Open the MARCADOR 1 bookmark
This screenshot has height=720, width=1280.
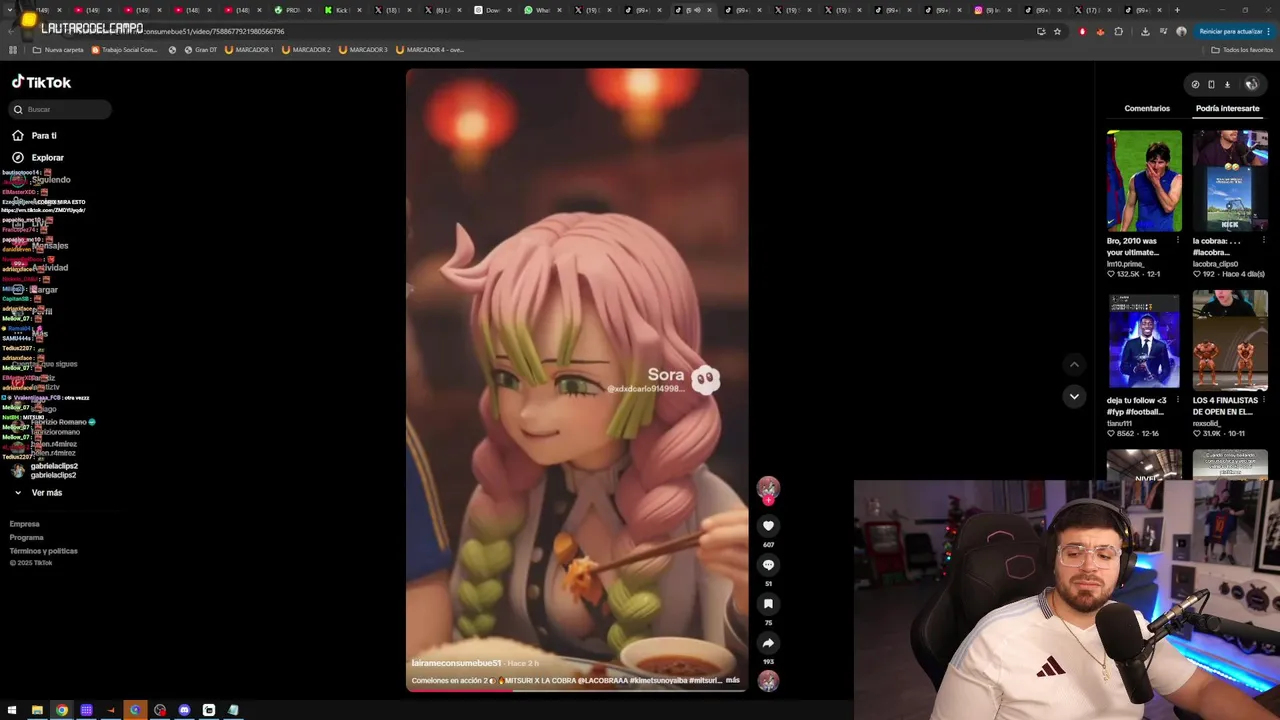[x=249, y=49]
